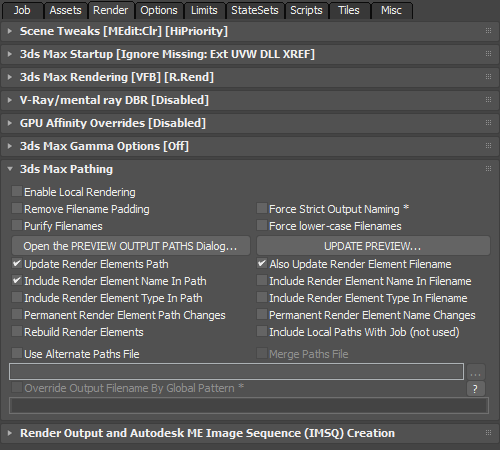Click the grip icon on Render Output IMSQ rollout
This screenshot has width=500, height=450.
[488, 433]
